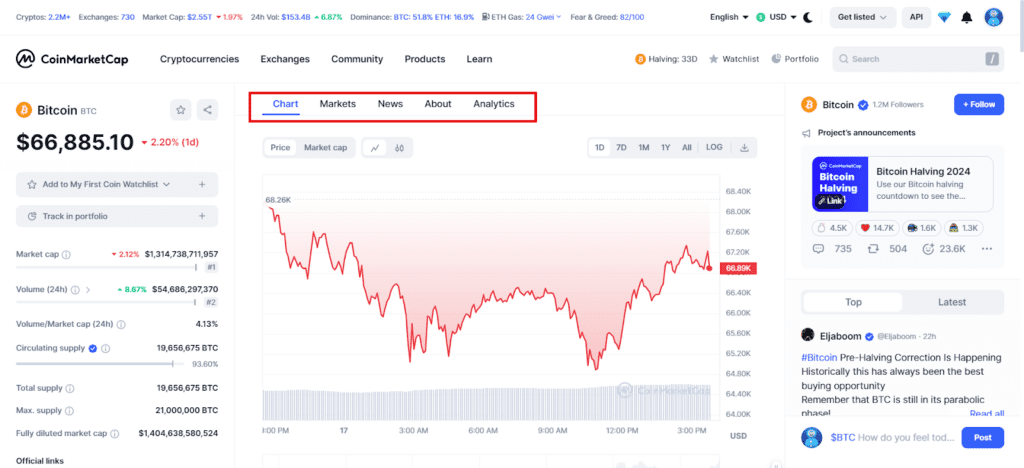Screen dimensions: 1024x468
Task: Open the Community menu
Action: (x=357, y=59)
